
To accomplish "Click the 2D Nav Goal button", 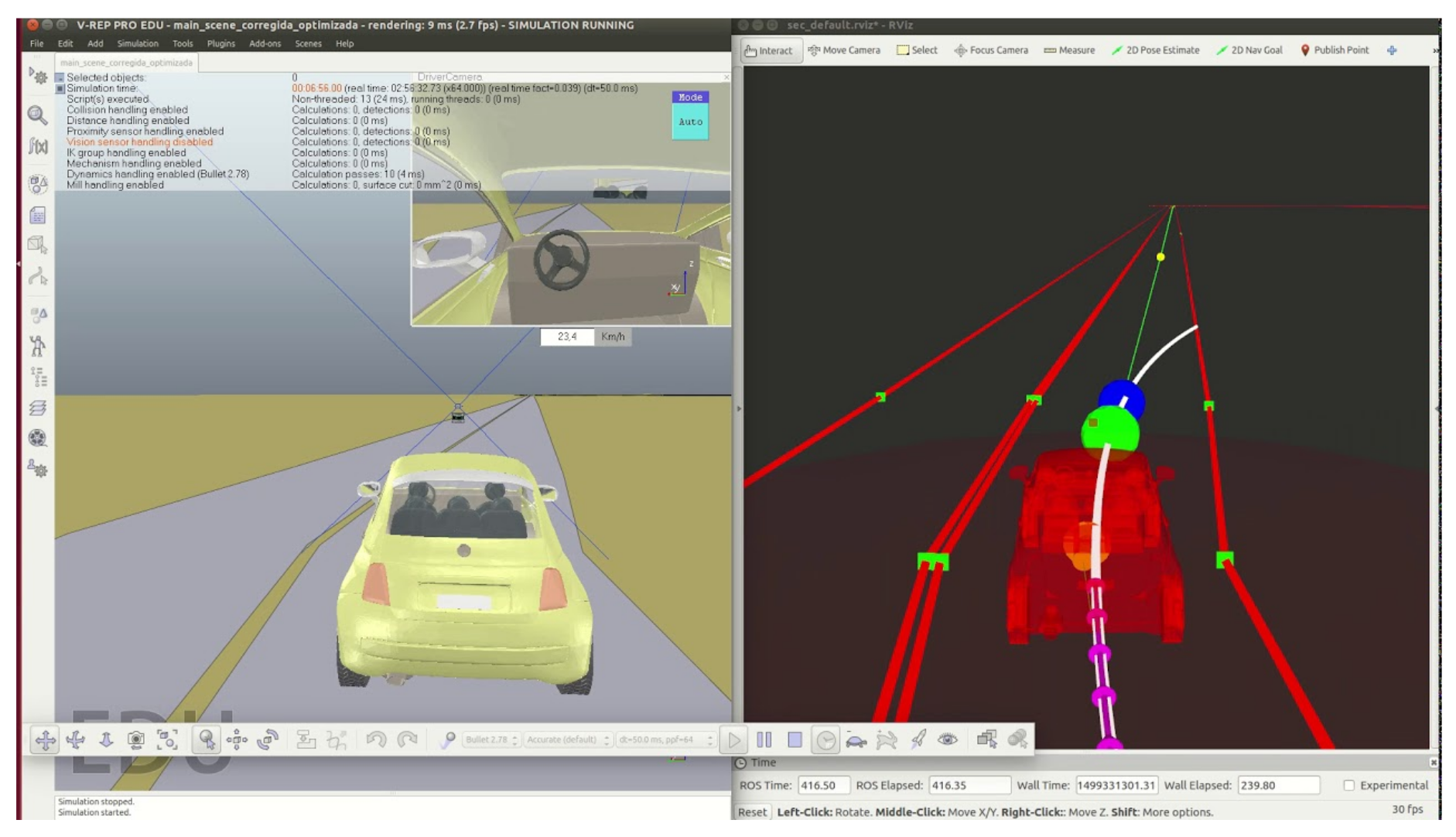I will pyautogui.click(x=1249, y=50).
